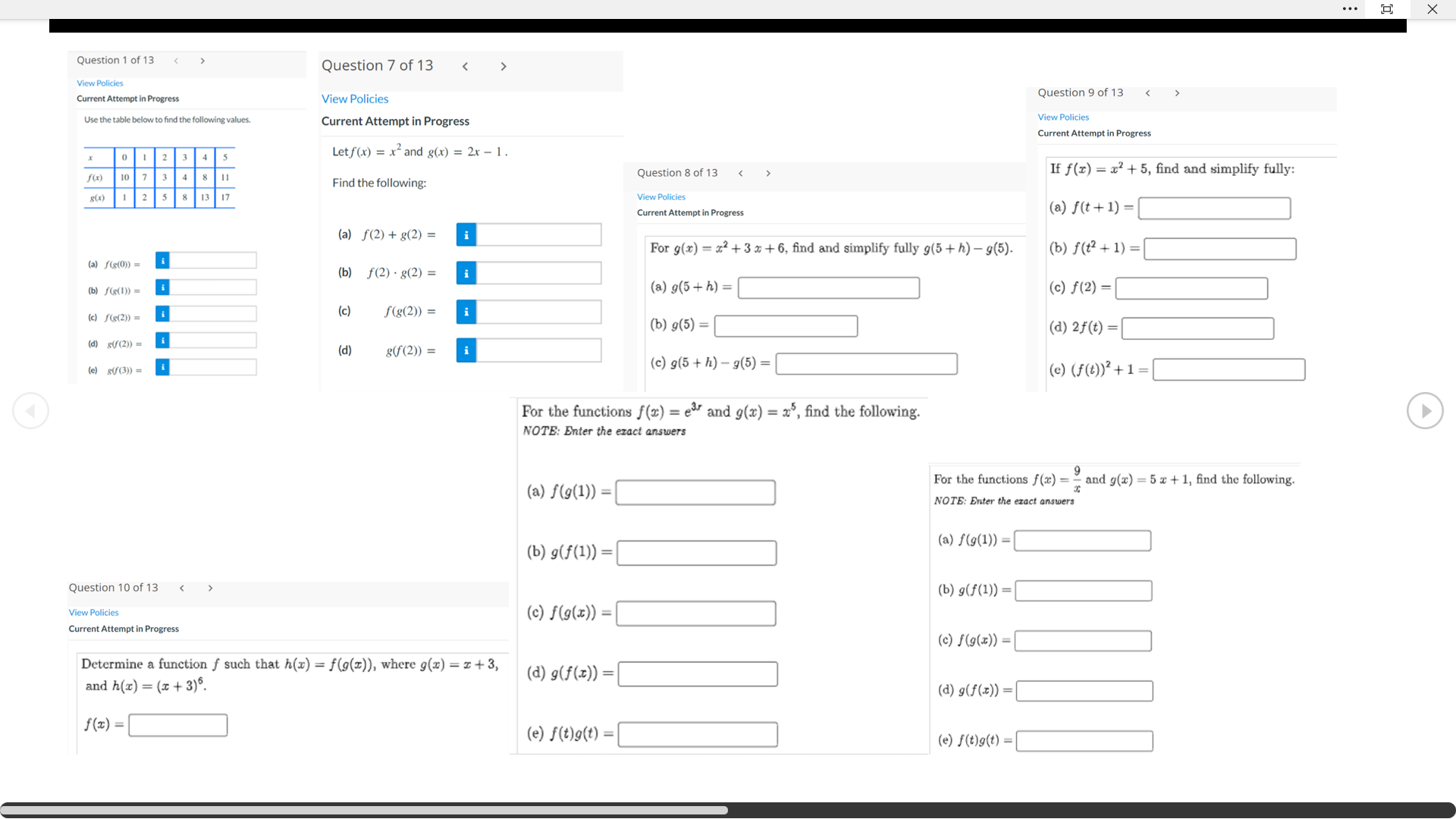Image resolution: width=1456 pixels, height=819 pixels.
Task: Click View Policies under Question 10
Action: click(93, 612)
